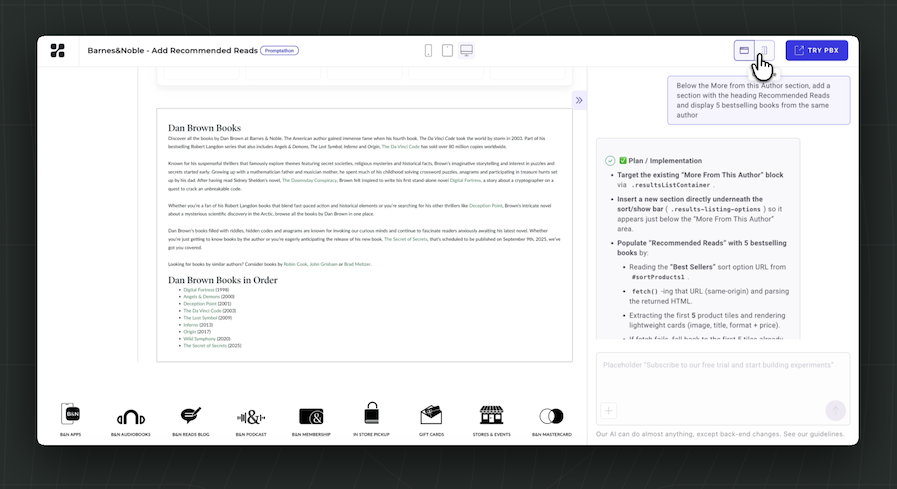Open the Robin Cook author link
This screenshot has height=489, width=897.
pyautogui.click(x=295, y=264)
